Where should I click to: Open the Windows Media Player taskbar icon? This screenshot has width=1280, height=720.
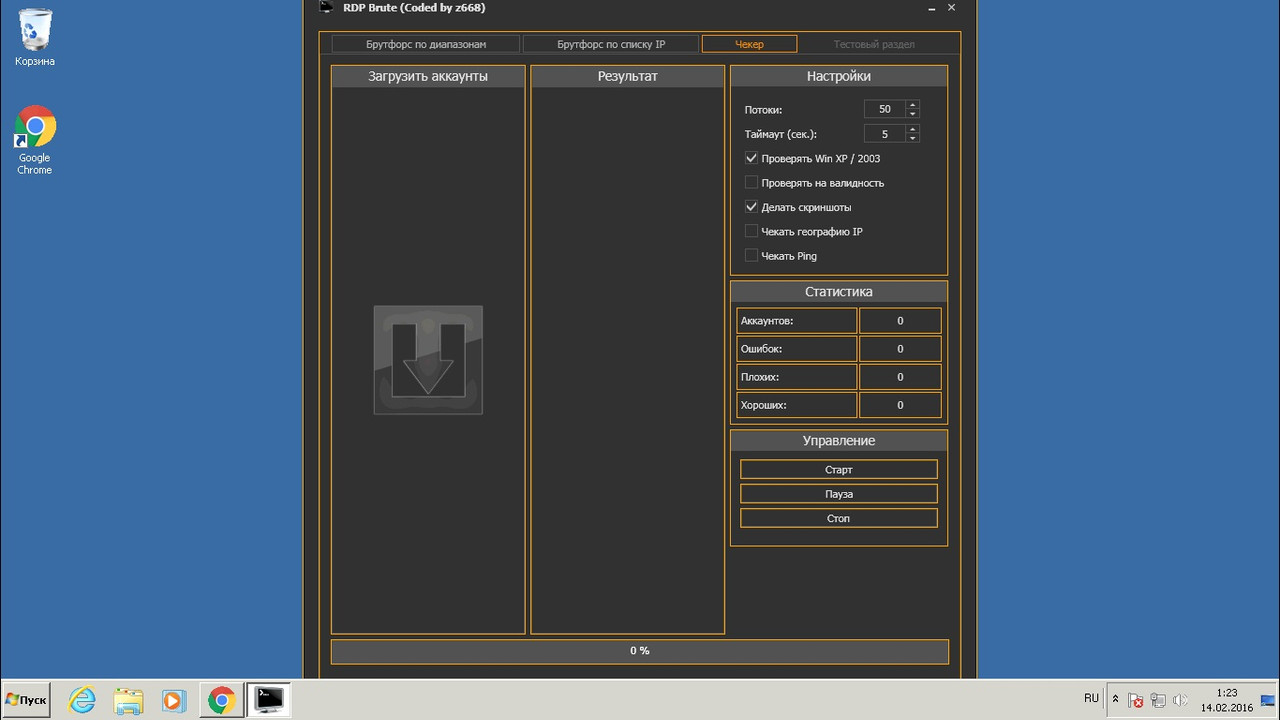(174, 700)
